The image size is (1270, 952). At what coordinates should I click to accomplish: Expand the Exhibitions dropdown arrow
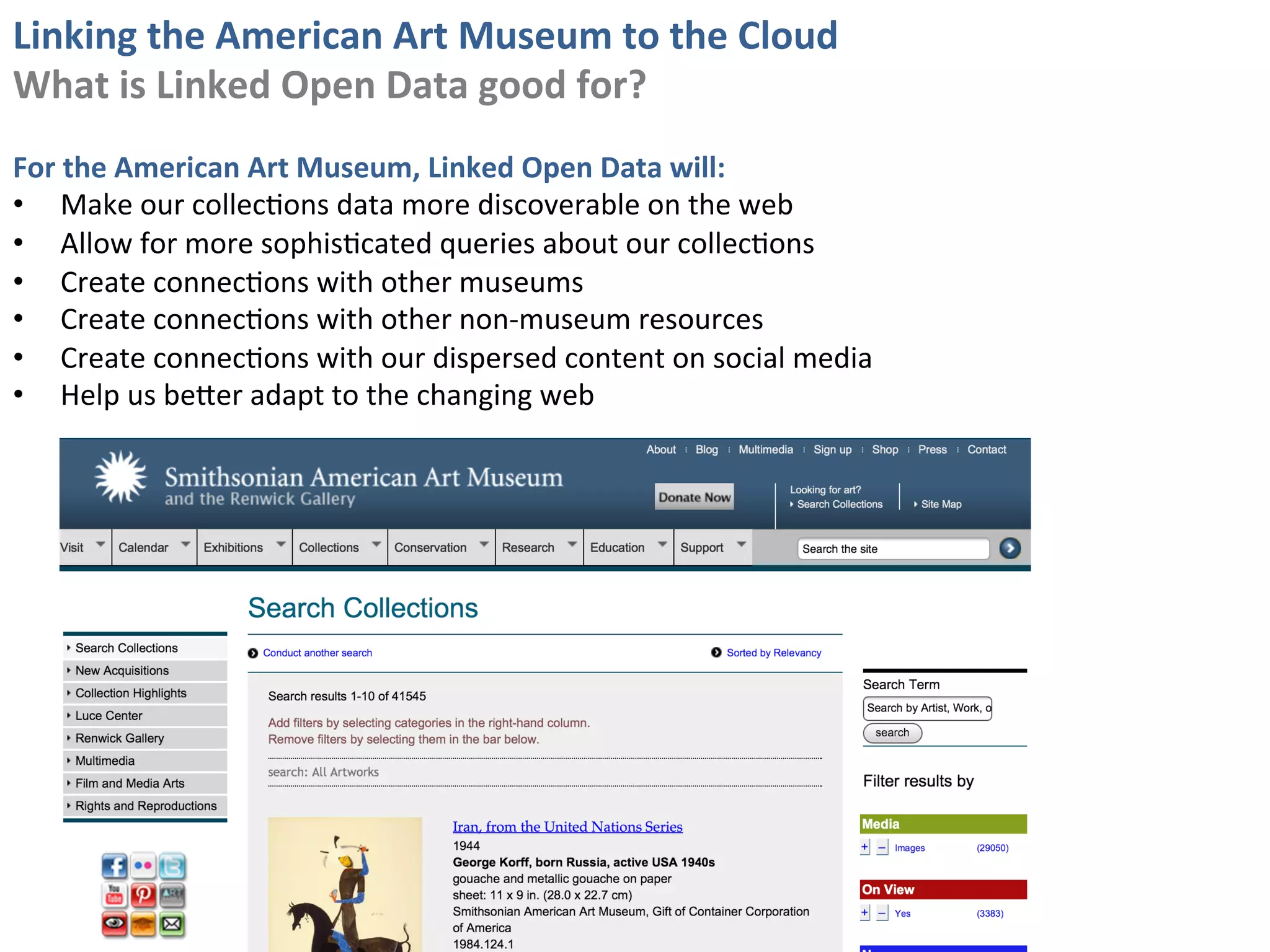pyautogui.click(x=281, y=545)
